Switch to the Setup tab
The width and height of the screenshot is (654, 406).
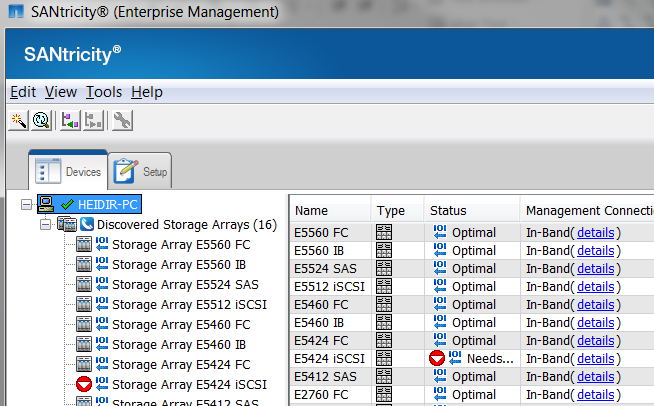[x=140, y=171]
